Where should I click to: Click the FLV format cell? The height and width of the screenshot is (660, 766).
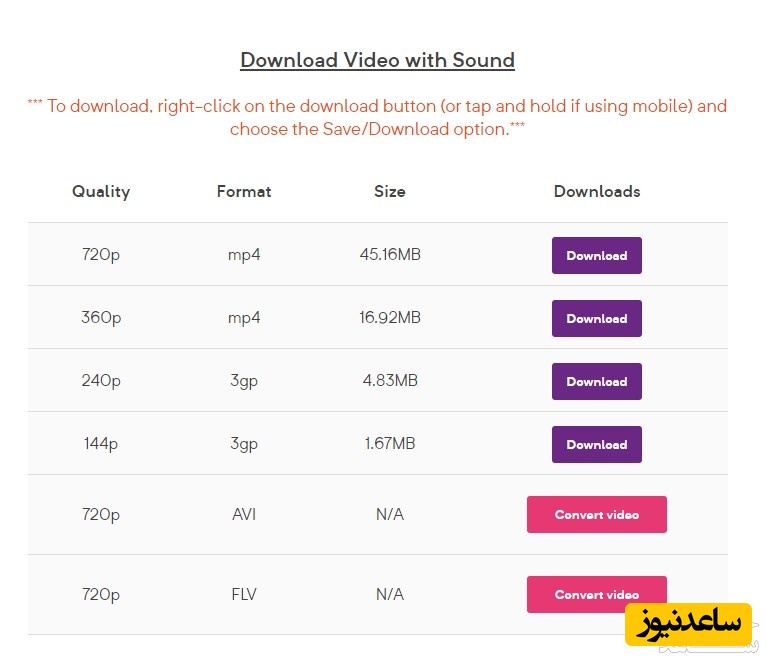tap(244, 594)
